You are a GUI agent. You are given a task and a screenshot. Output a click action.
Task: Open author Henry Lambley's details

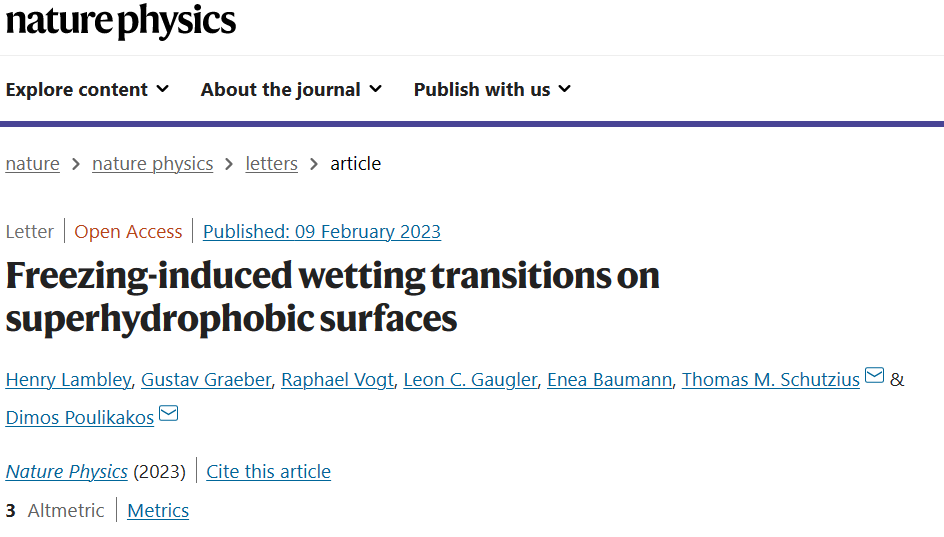pyautogui.click(x=68, y=380)
